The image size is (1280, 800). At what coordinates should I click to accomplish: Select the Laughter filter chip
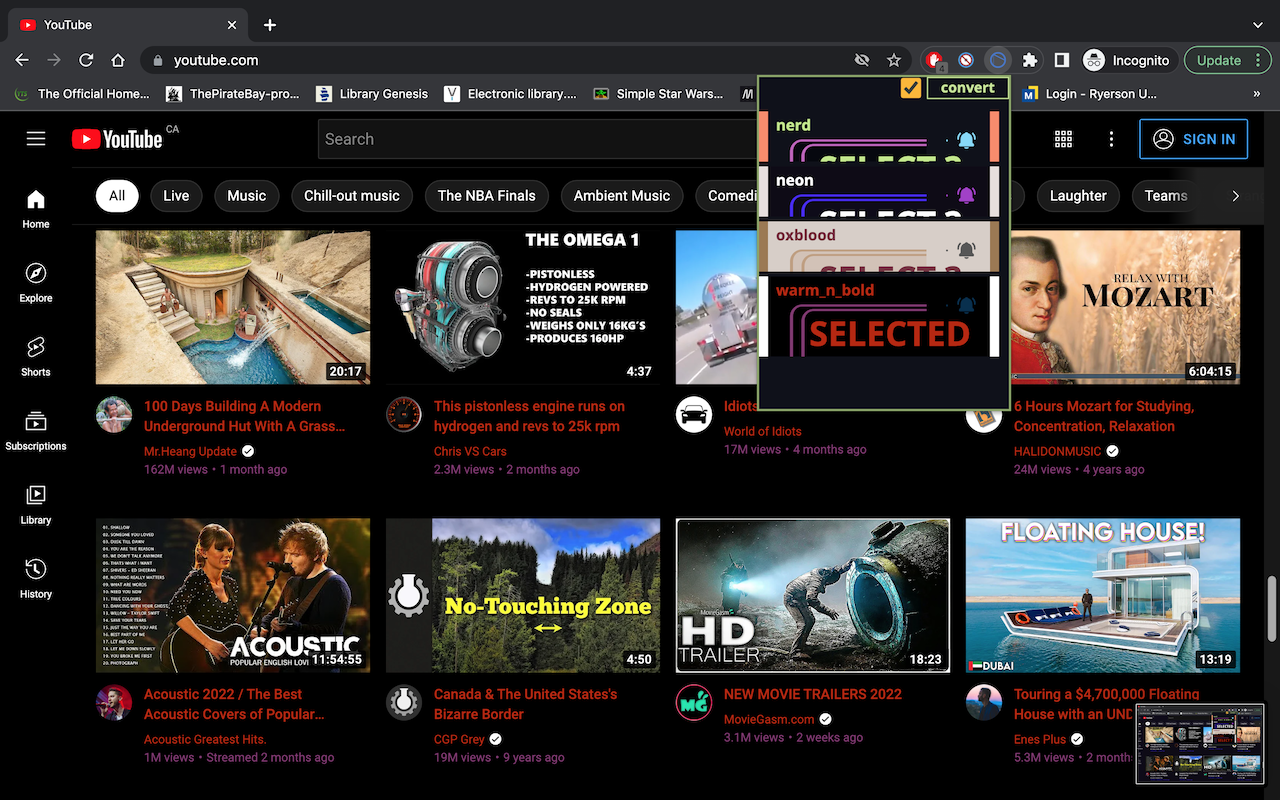1078,196
